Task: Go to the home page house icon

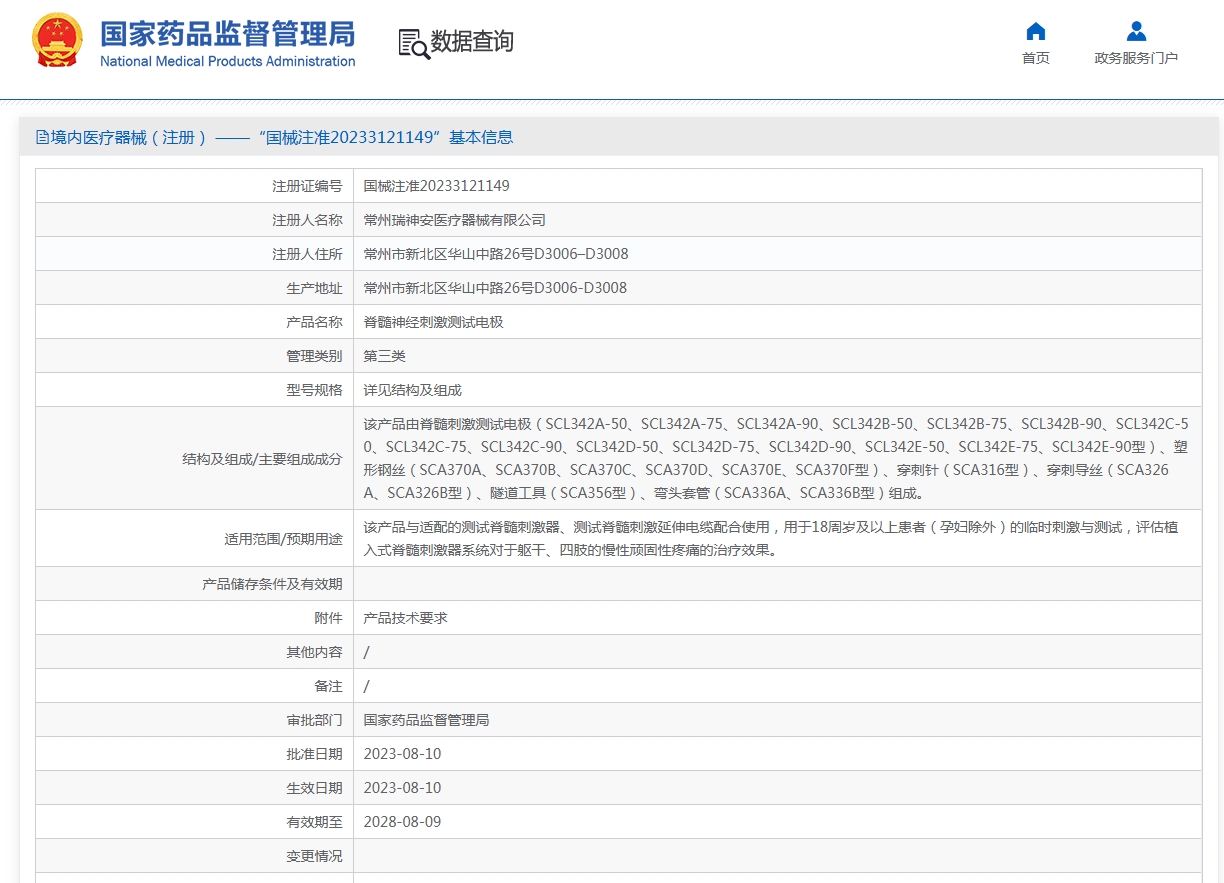Action: pos(1036,31)
